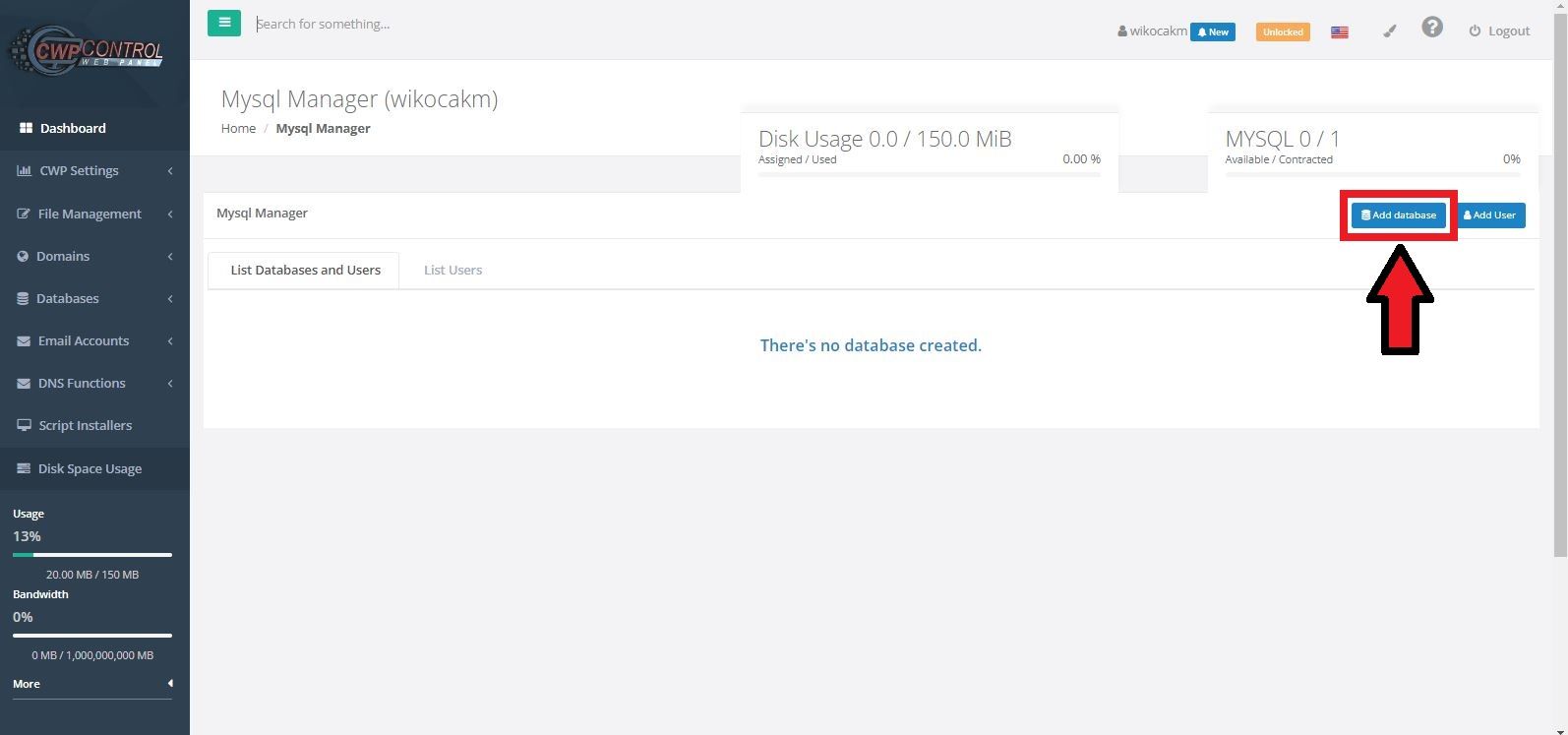Click the 'Mysql Manager (wikocakm)' heading

click(x=359, y=99)
